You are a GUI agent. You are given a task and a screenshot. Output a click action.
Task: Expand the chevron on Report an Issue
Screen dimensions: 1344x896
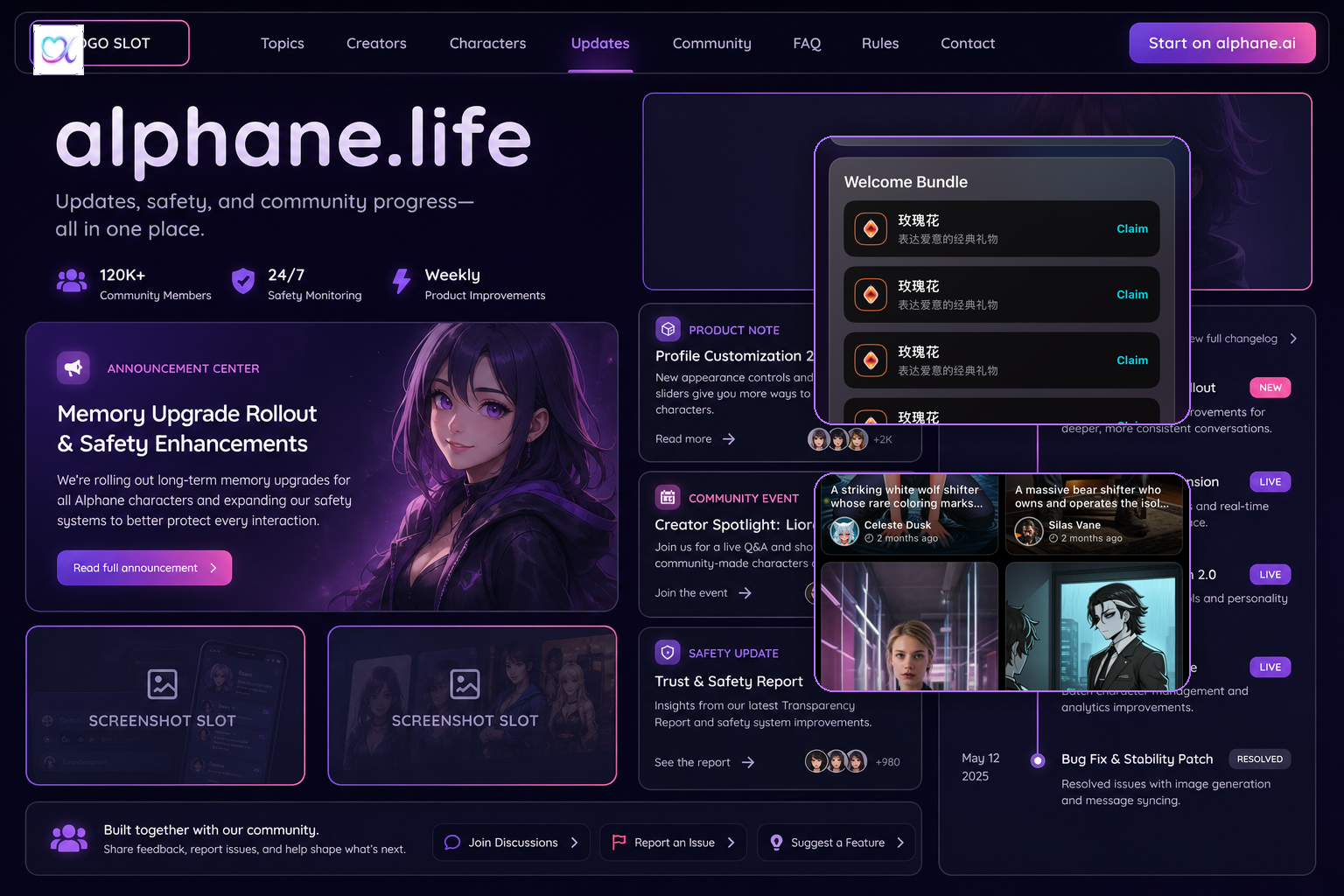pos(731,843)
